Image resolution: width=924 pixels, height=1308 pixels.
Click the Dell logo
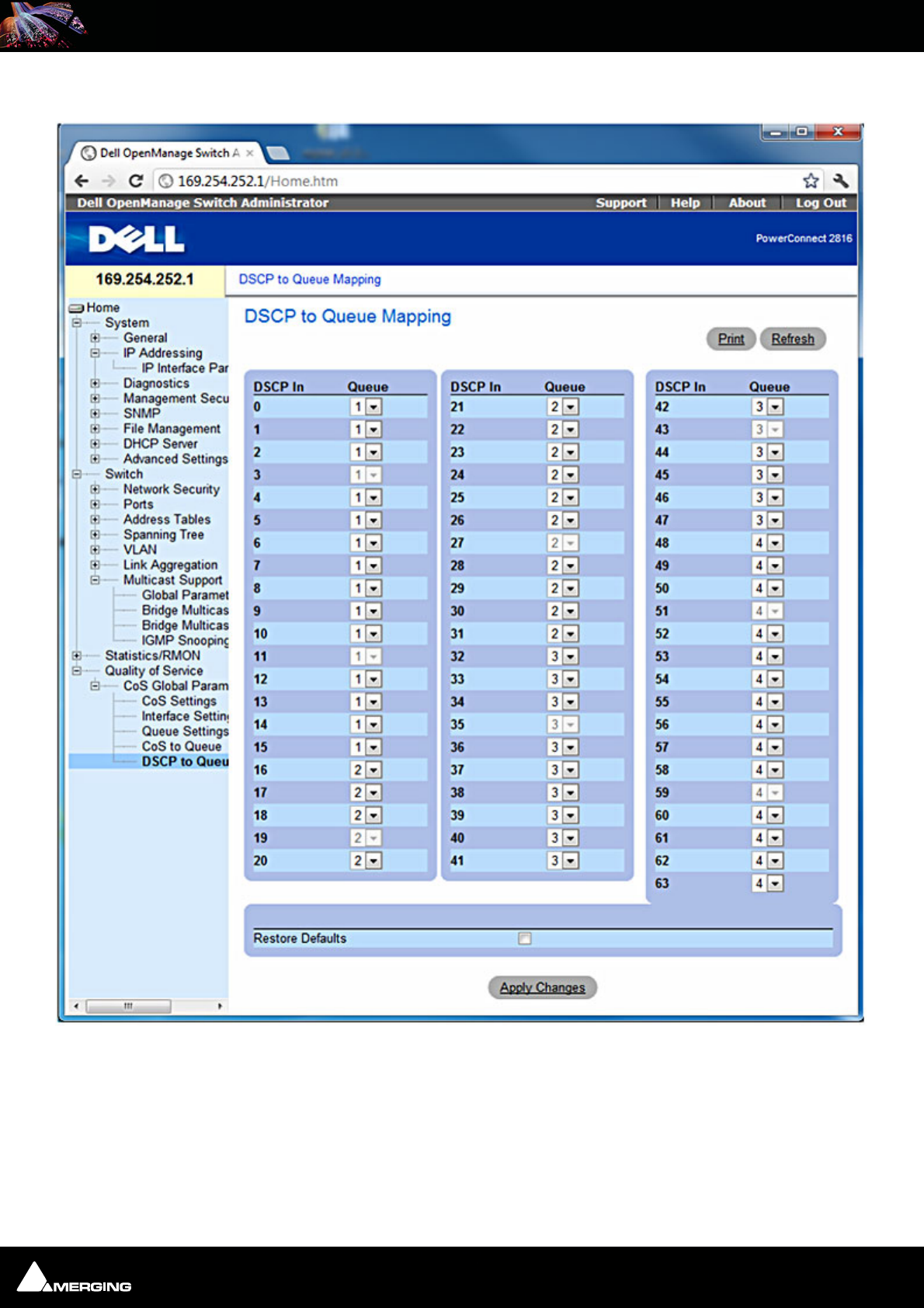click(x=137, y=239)
